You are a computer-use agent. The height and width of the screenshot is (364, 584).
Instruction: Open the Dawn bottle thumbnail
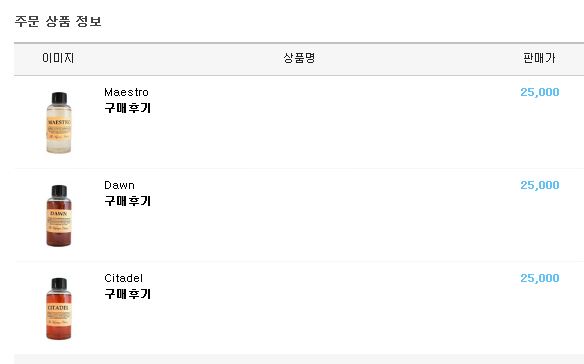[58, 215]
